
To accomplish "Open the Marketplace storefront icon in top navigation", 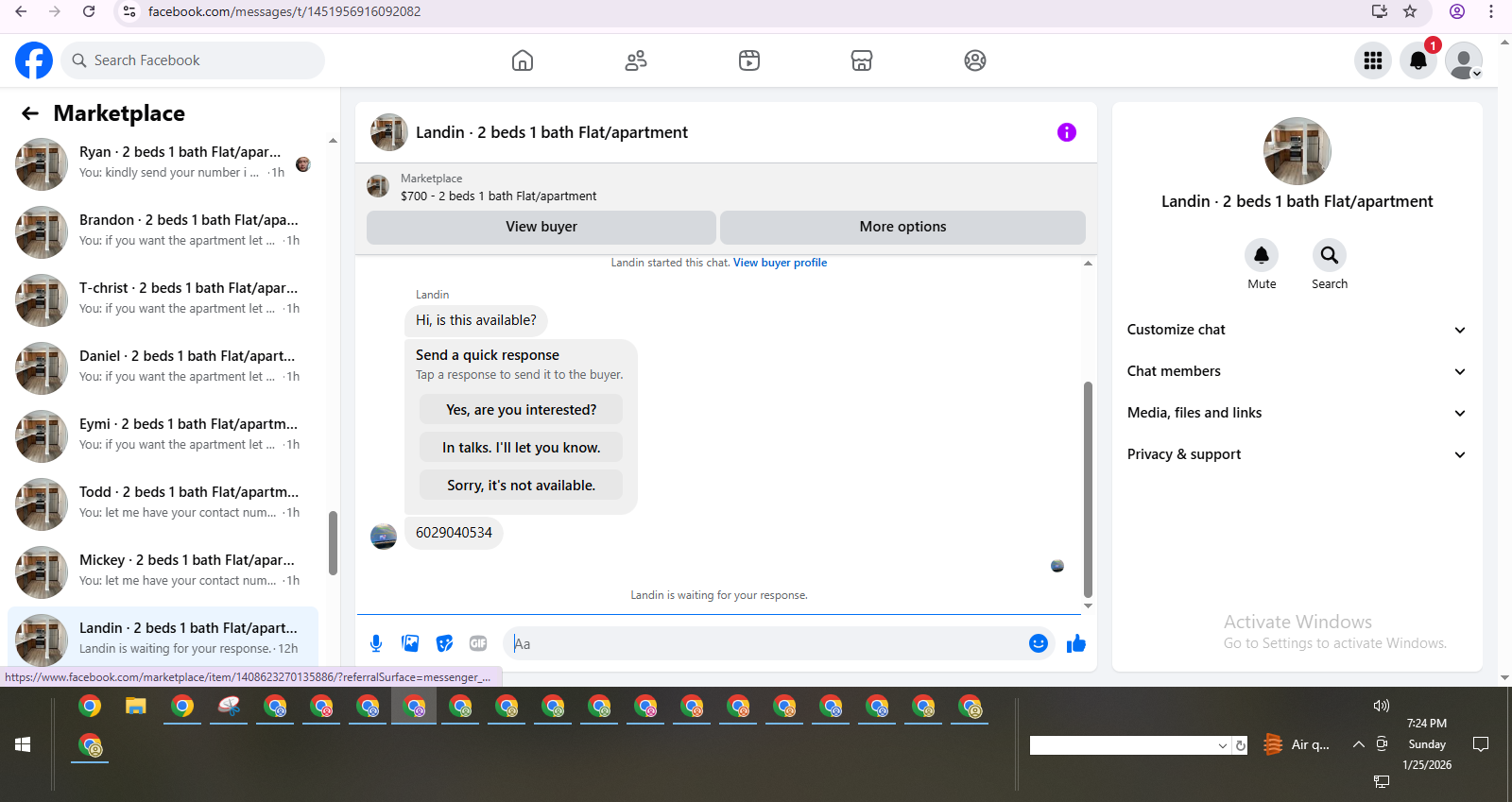I will [862, 60].
